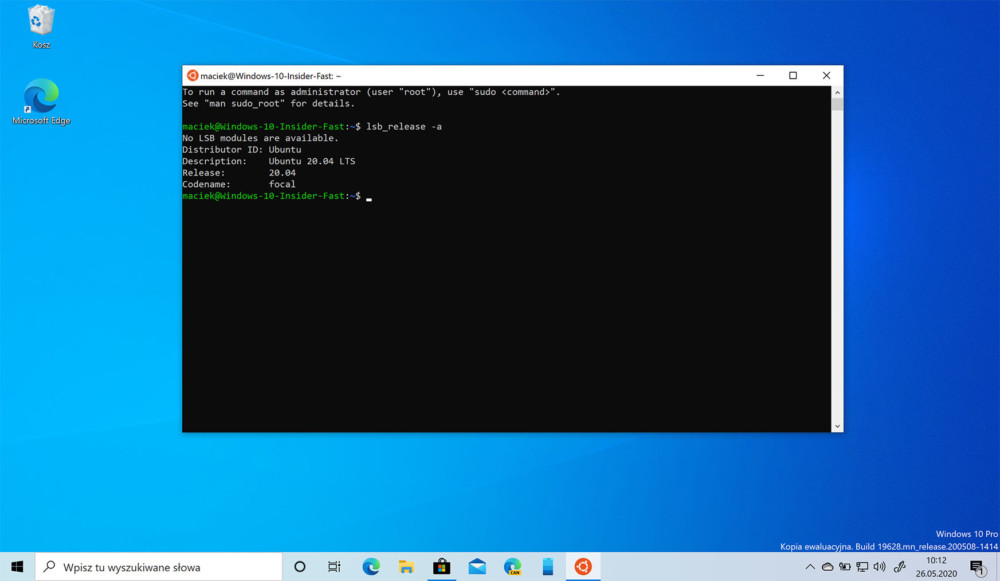Select the Microsoft Edge desktop shortcut
Screen dimensions: 1000x581
41,102
